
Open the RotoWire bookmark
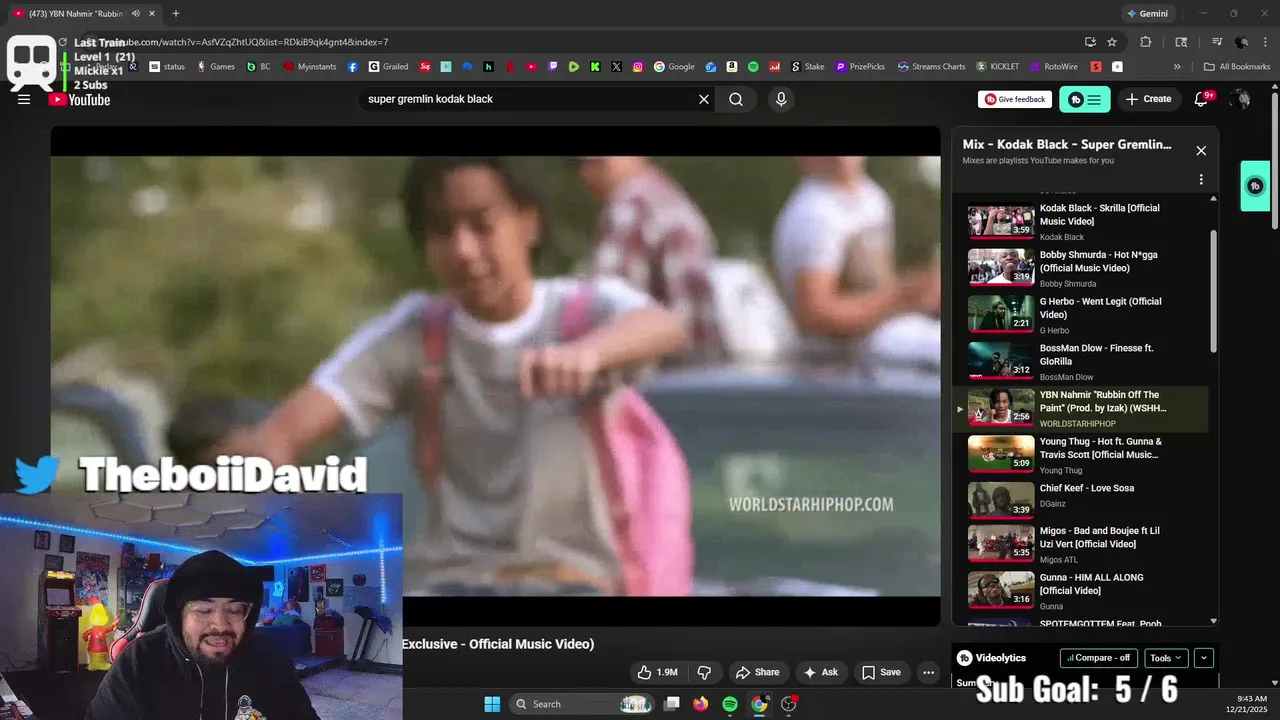tap(1054, 67)
